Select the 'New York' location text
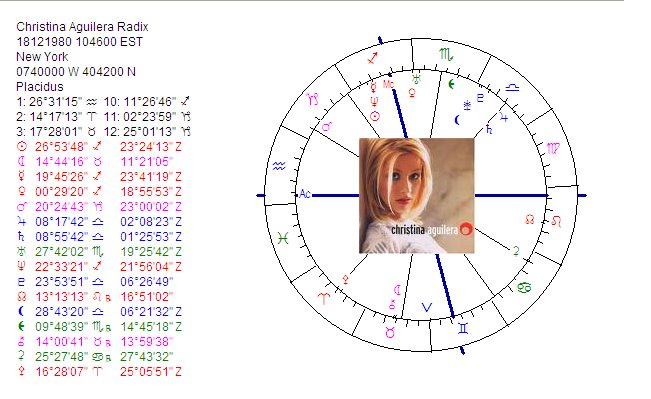The height and width of the screenshot is (399, 651). 42,56
